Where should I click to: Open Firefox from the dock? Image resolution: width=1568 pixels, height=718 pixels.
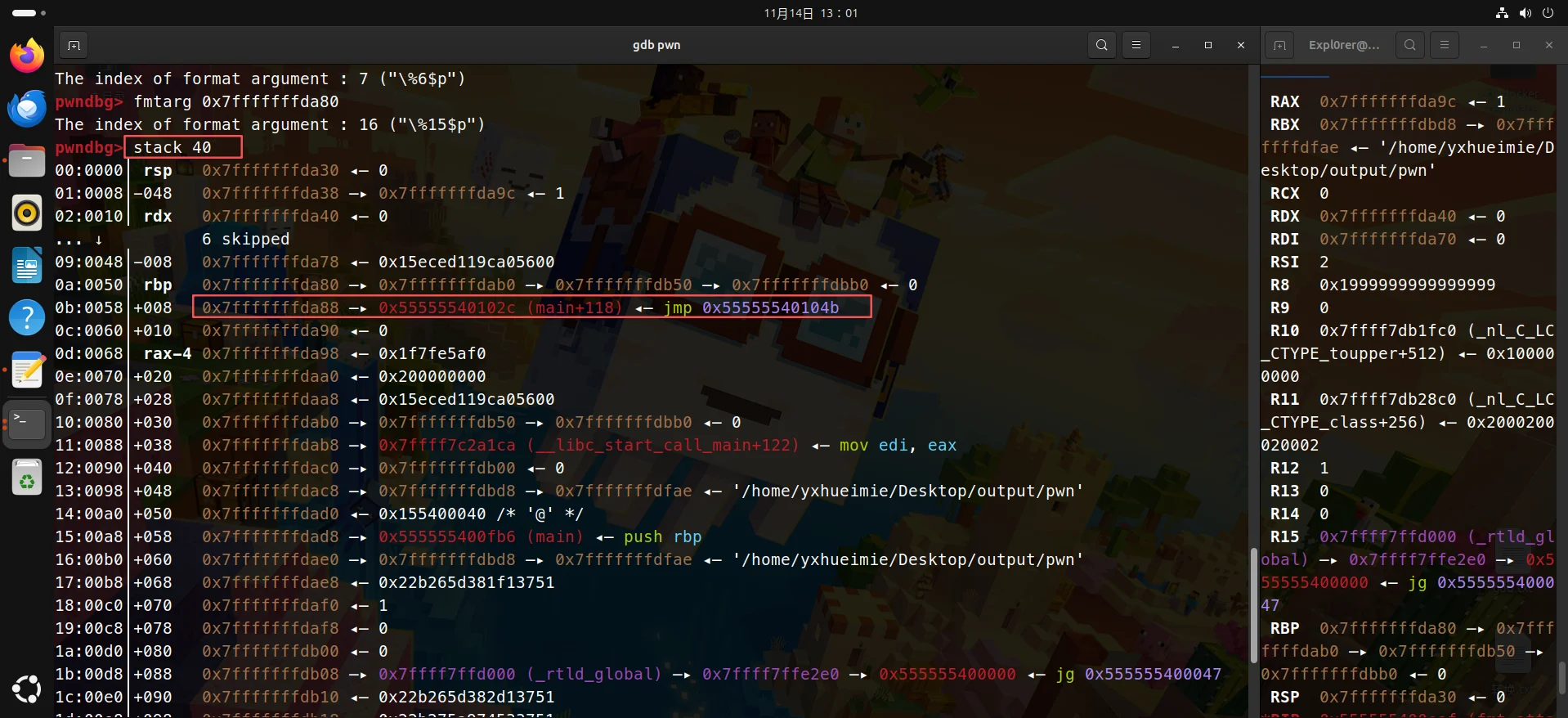pos(27,56)
